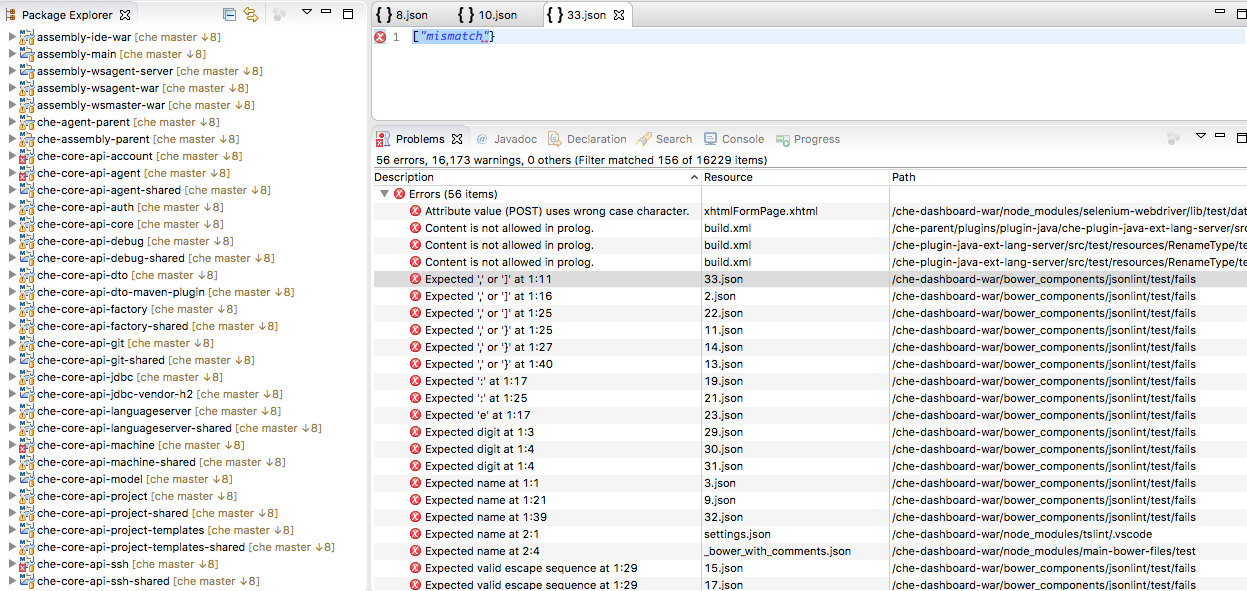This screenshot has width=1247, height=591.
Task: Click the error marker in the editor gutter
Action: click(380, 37)
